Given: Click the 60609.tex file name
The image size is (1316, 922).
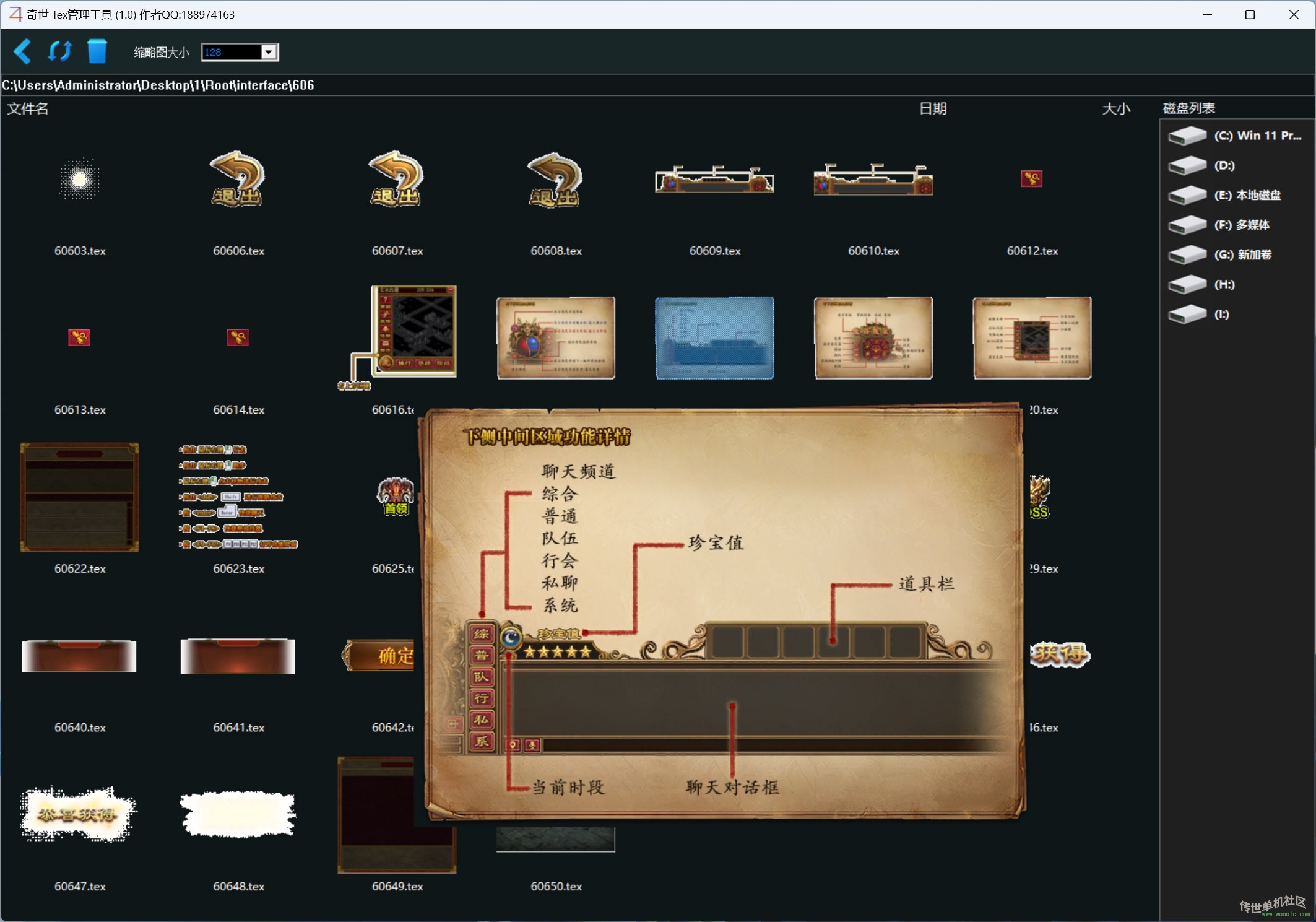Looking at the screenshot, I should (715, 251).
